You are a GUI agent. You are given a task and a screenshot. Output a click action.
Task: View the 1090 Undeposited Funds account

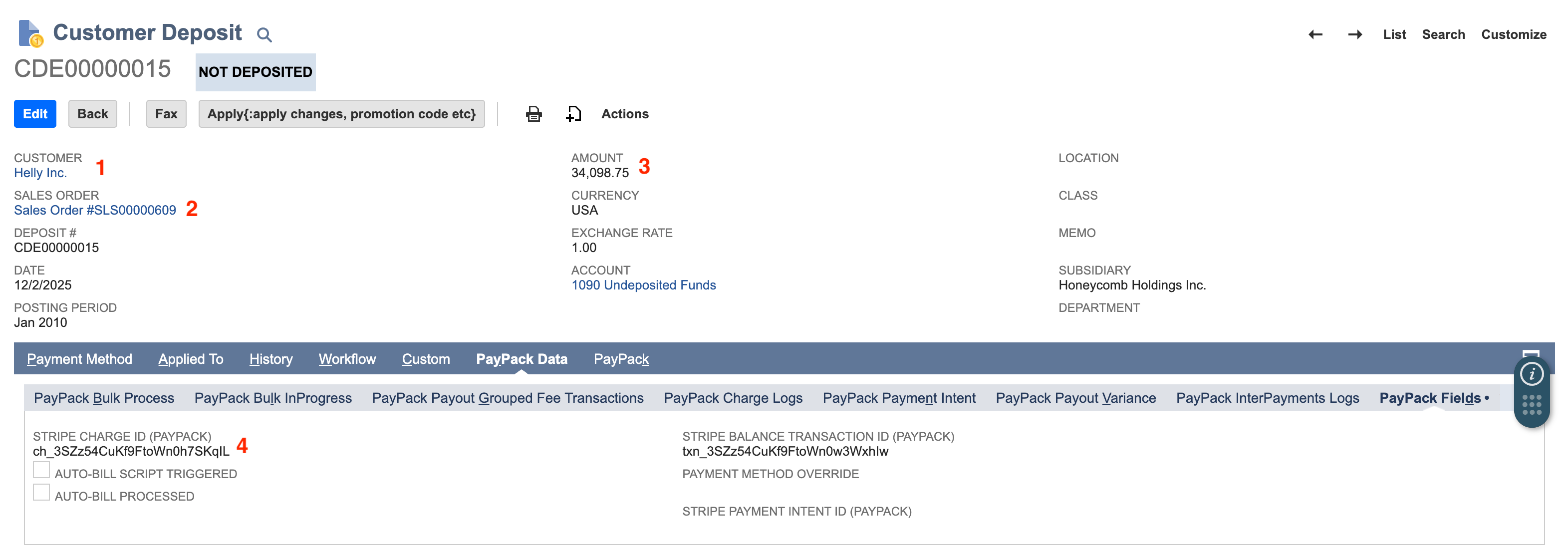pos(643,284)
